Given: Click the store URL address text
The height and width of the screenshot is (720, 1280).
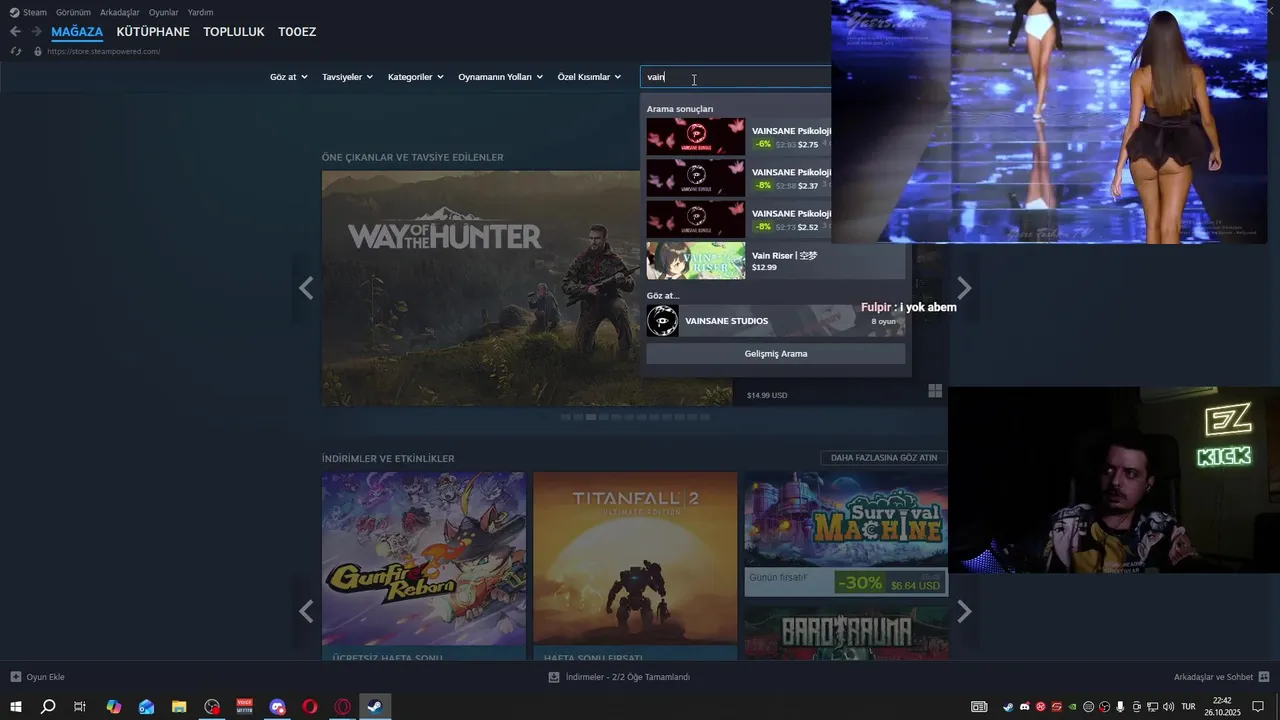Looking at the screenshot, I should (x=103, y=51).
